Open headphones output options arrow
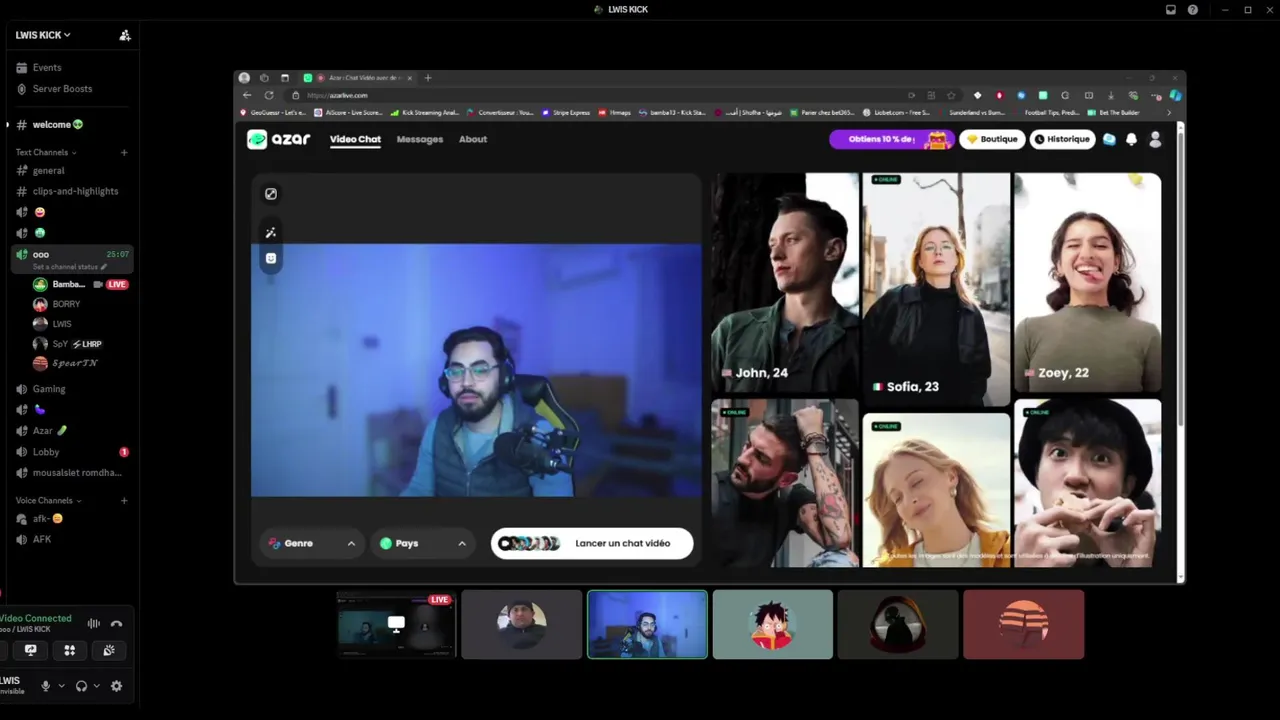The height and width of the screenshot is (720, 1280). point(96,686)
